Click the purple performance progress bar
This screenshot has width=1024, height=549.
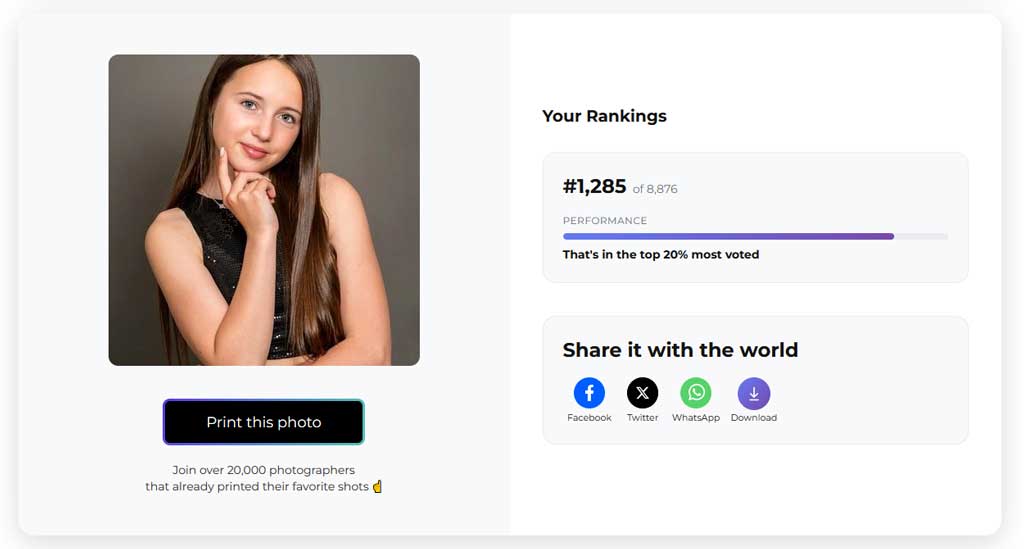728,236
